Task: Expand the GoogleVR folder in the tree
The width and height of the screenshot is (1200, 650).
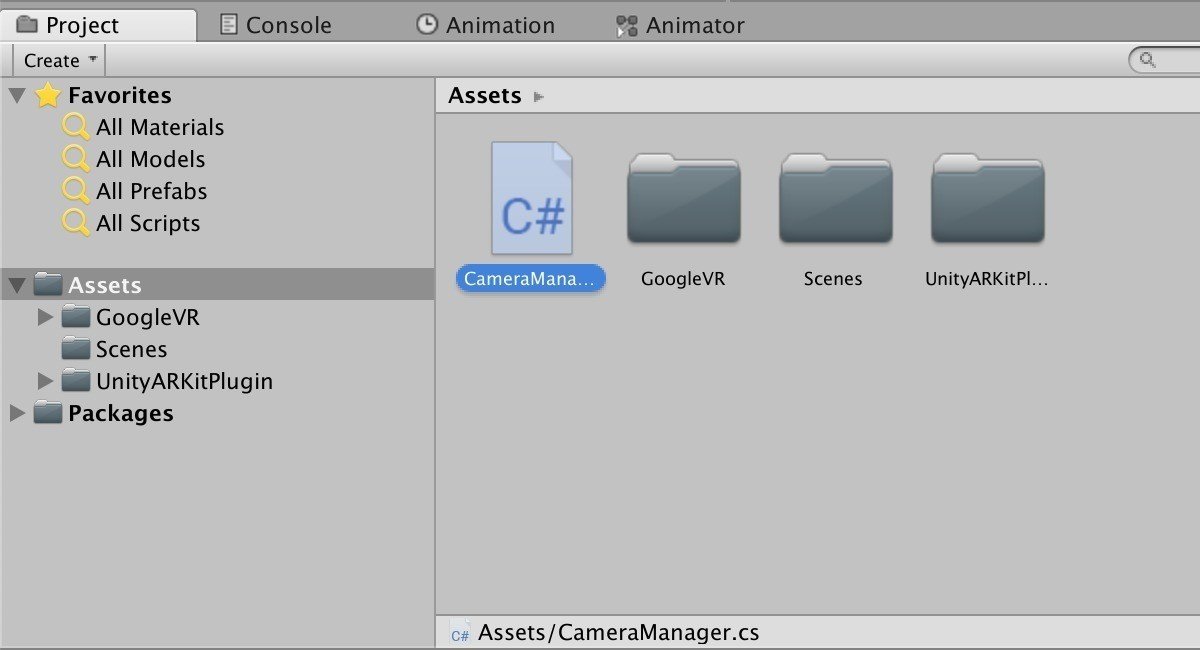Action: click(x=45, y=318)
